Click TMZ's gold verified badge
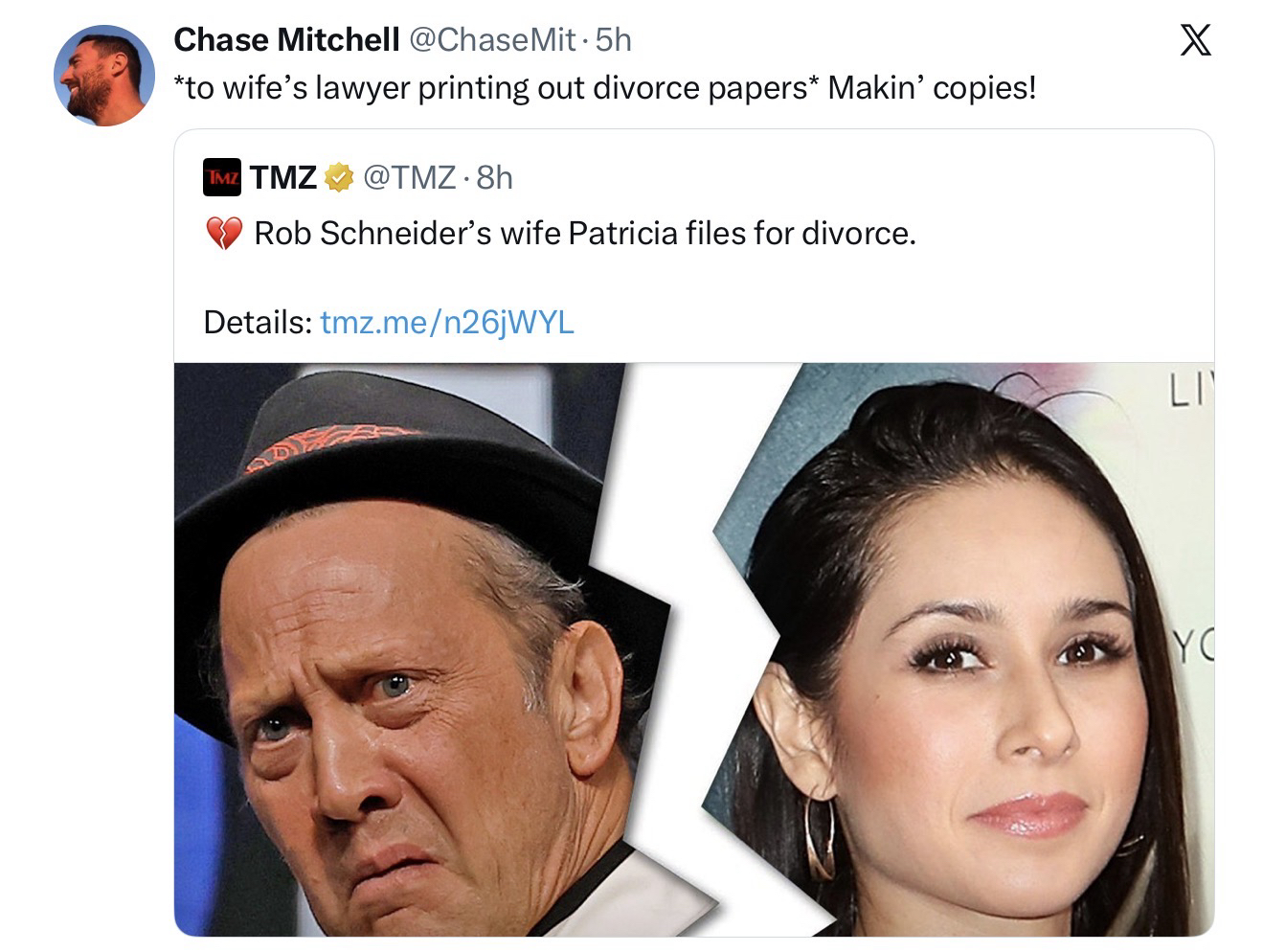Viewport: 1263px width, 952px height. coord(338,177)
